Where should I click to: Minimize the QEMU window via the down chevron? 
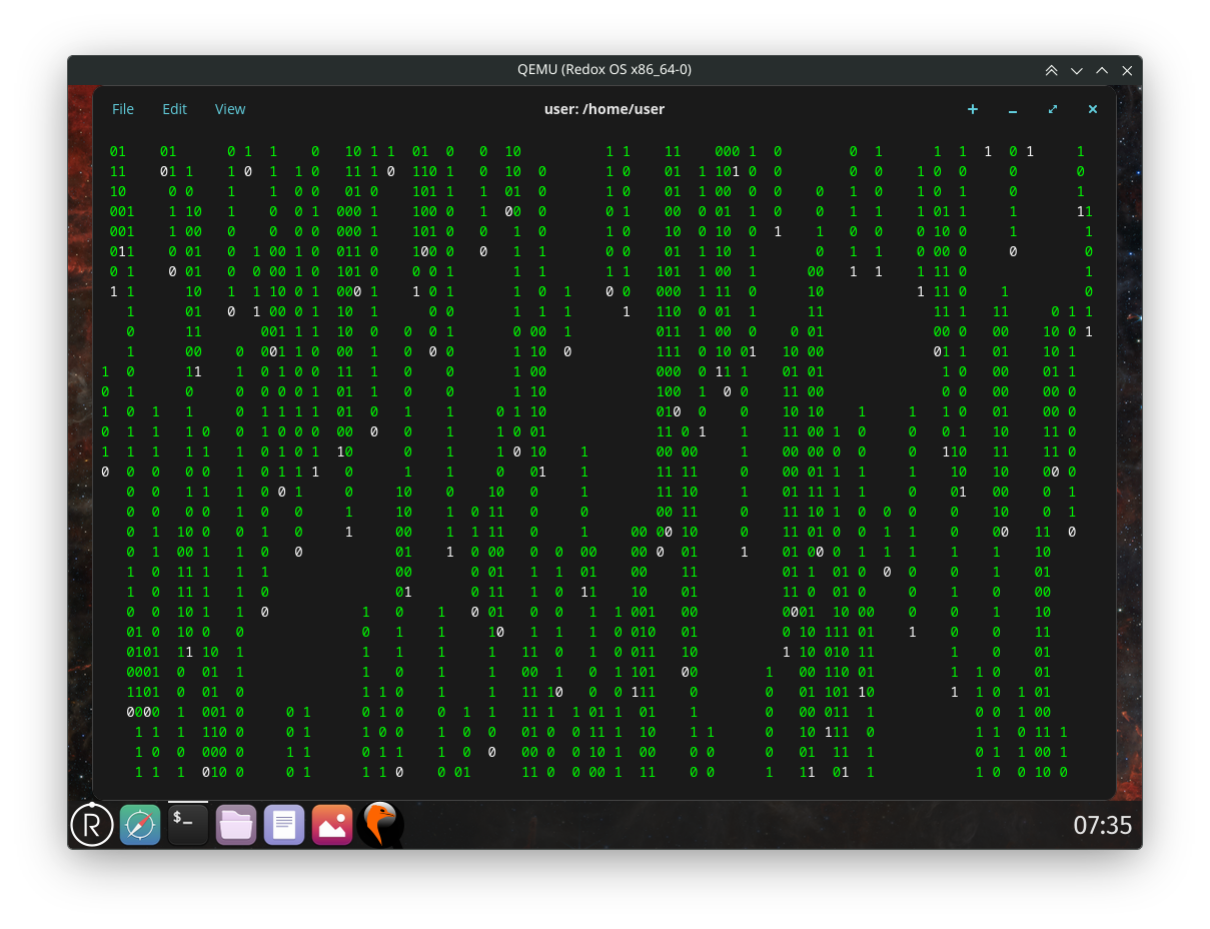(1077, 70)
